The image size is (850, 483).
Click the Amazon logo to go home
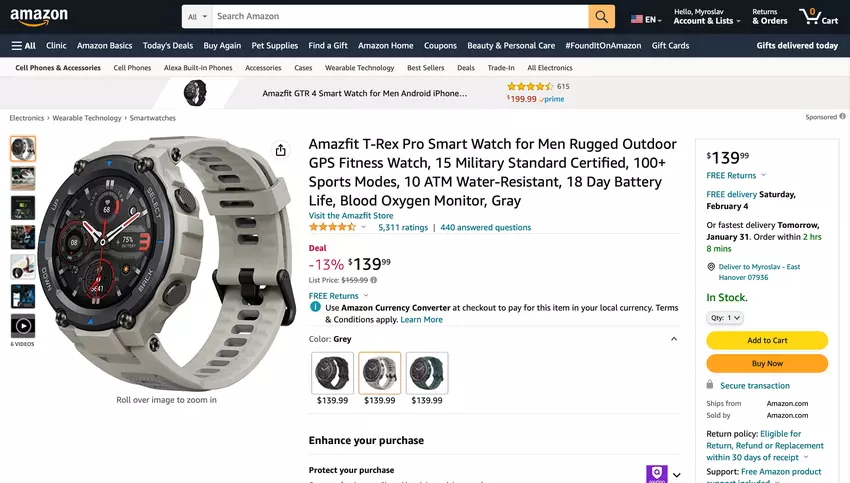pyautogui.click(x=40, y=17)
